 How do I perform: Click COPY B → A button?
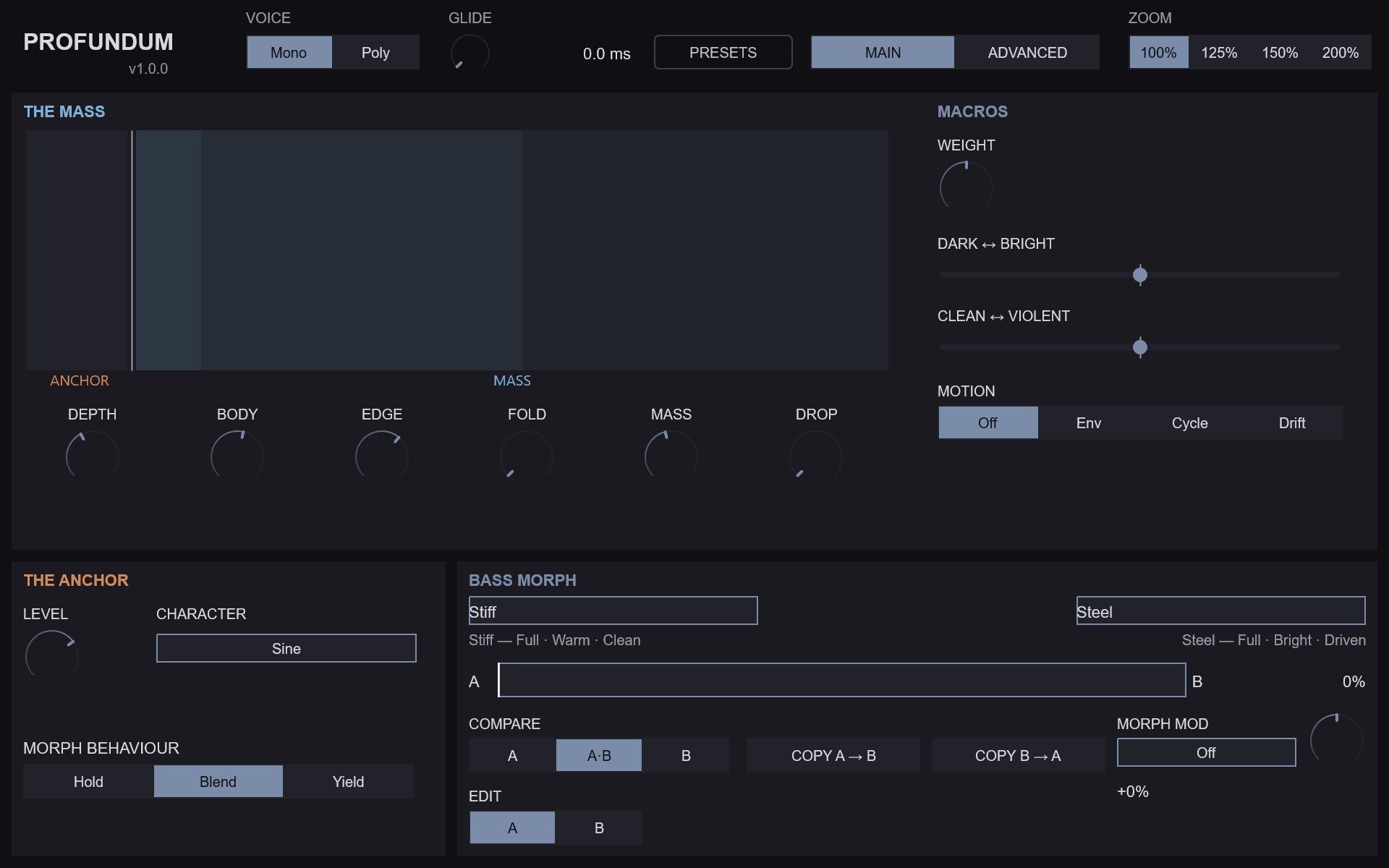1018,755
